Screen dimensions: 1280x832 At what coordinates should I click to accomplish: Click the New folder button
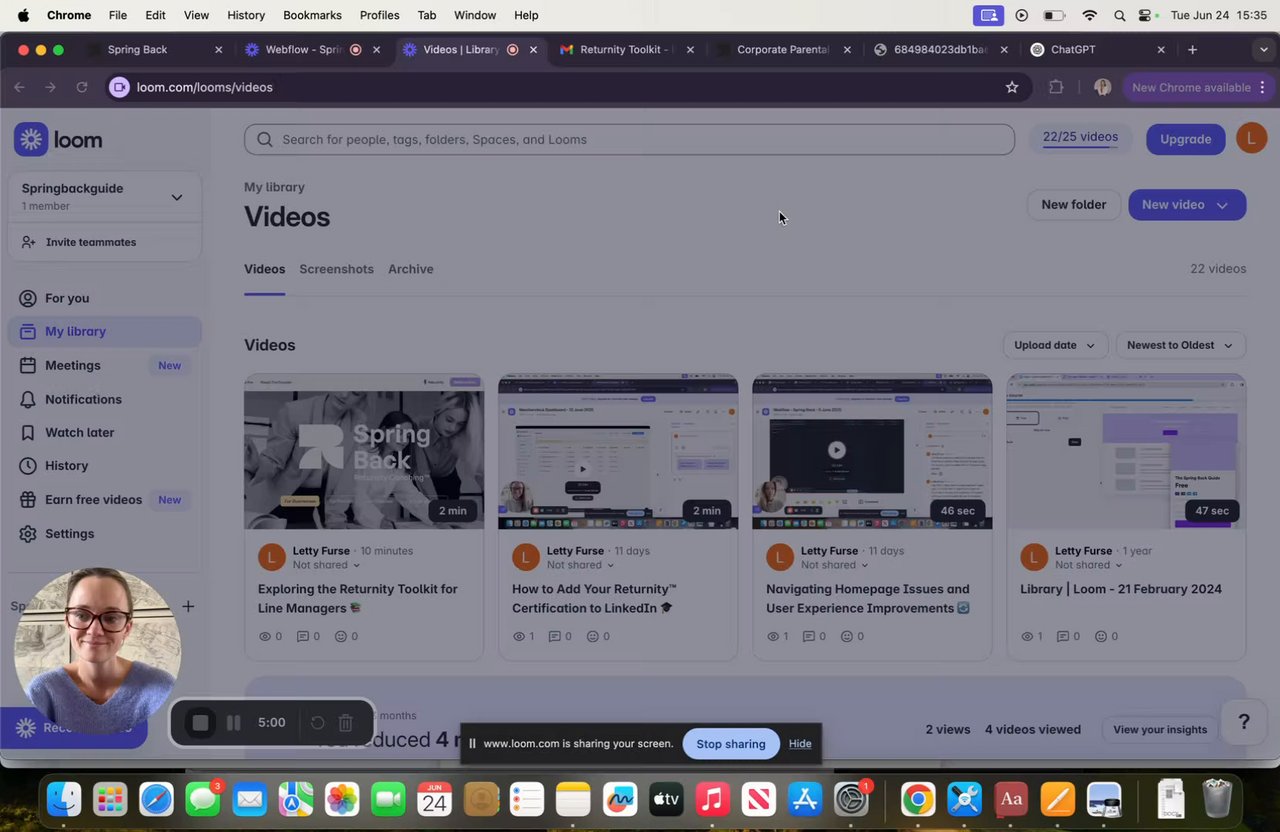tap(1074, 204)
